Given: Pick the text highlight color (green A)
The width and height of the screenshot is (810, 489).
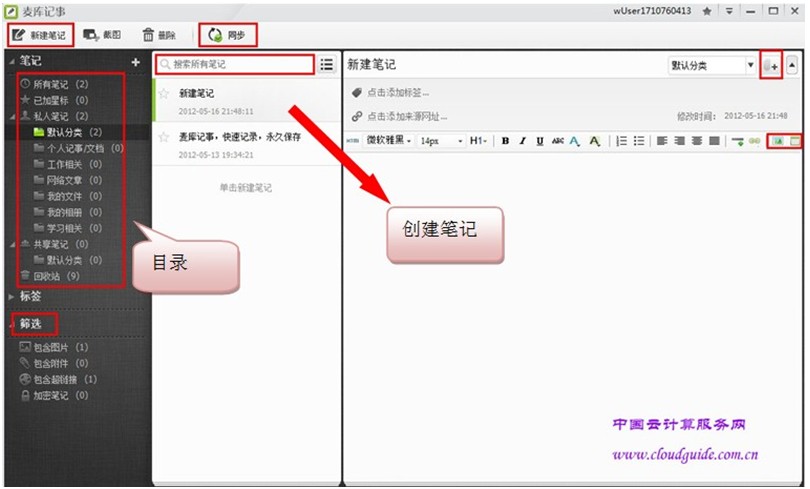Looking at the screenshot, I should (x=595, y=141).
